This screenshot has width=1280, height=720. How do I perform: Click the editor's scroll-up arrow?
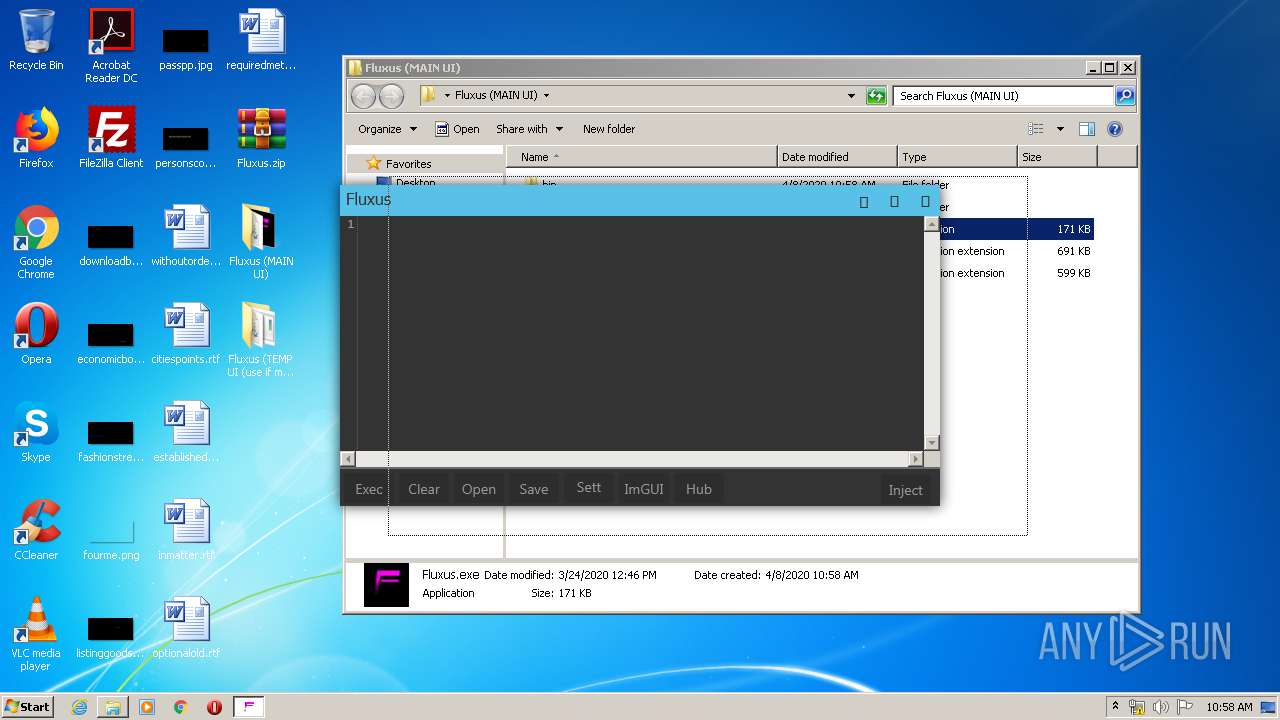coord(932,225)
